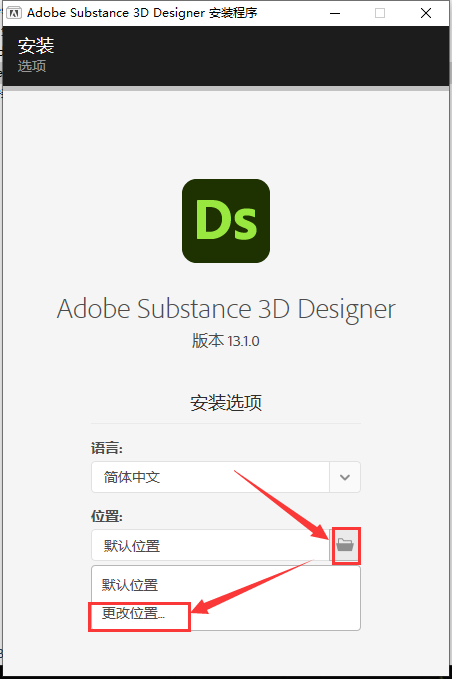The width and height of the screenshot is (452, 679).
Task: Click the 安装 header title
Action: 36,46
